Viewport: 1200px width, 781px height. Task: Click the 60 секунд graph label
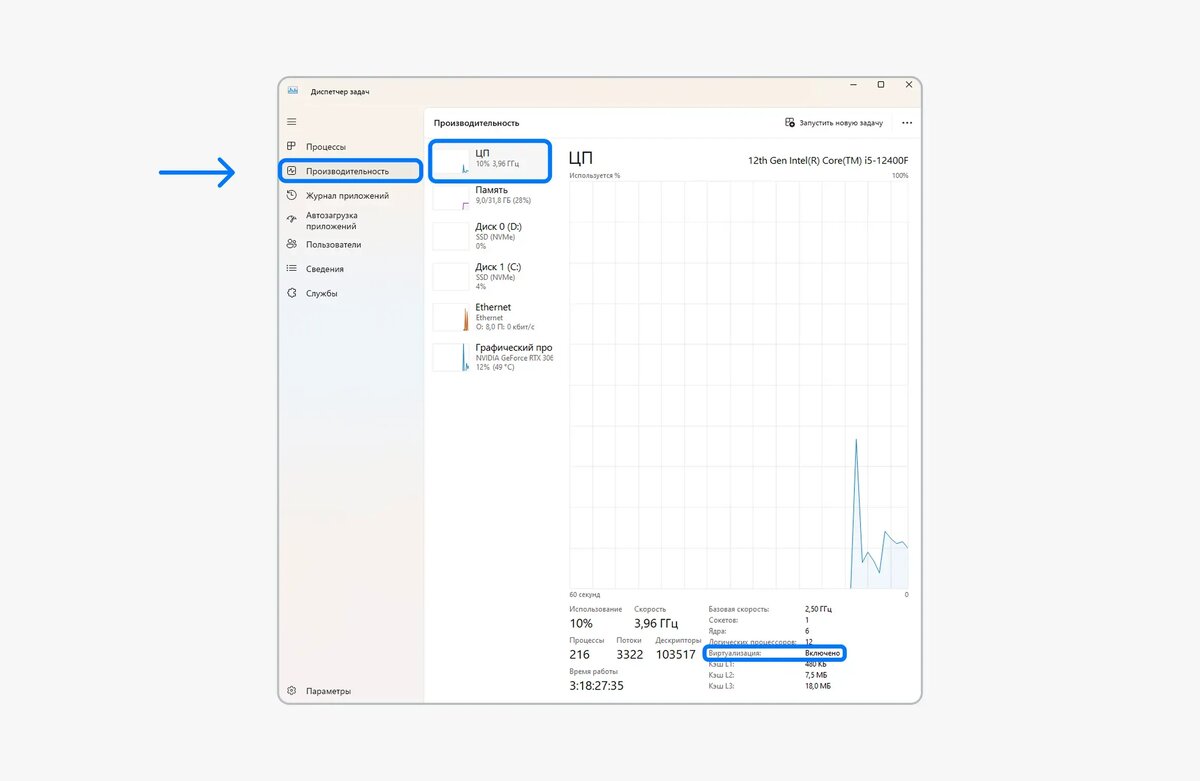(586, 594)
